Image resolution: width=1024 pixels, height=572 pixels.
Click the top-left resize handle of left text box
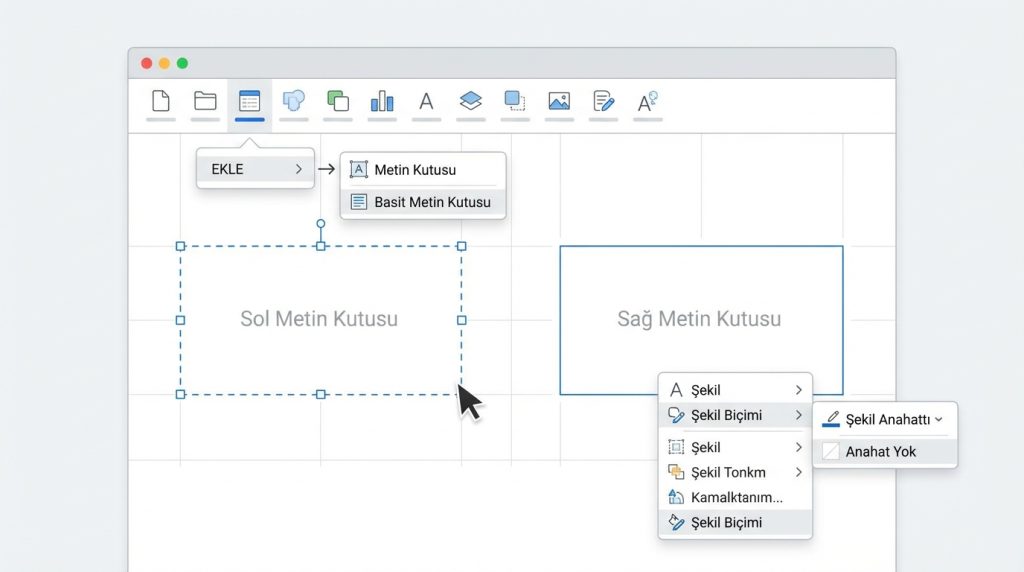tap(181, 246)
